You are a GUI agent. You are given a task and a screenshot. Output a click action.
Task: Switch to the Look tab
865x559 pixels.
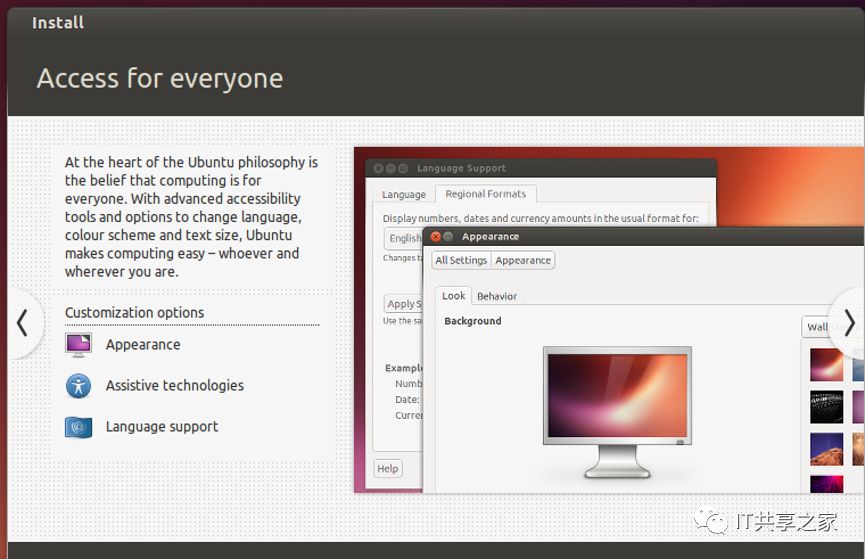(x=453, y=296)
